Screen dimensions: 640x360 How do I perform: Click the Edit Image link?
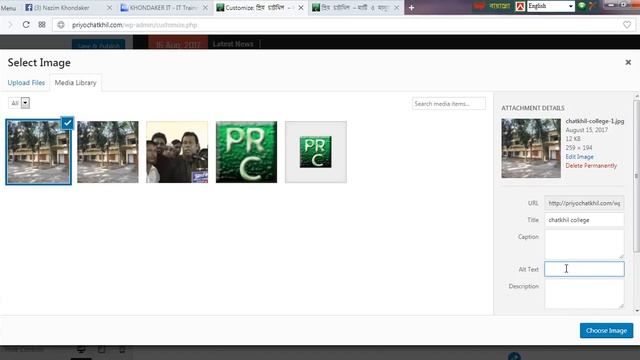click(x=579, y=157)
